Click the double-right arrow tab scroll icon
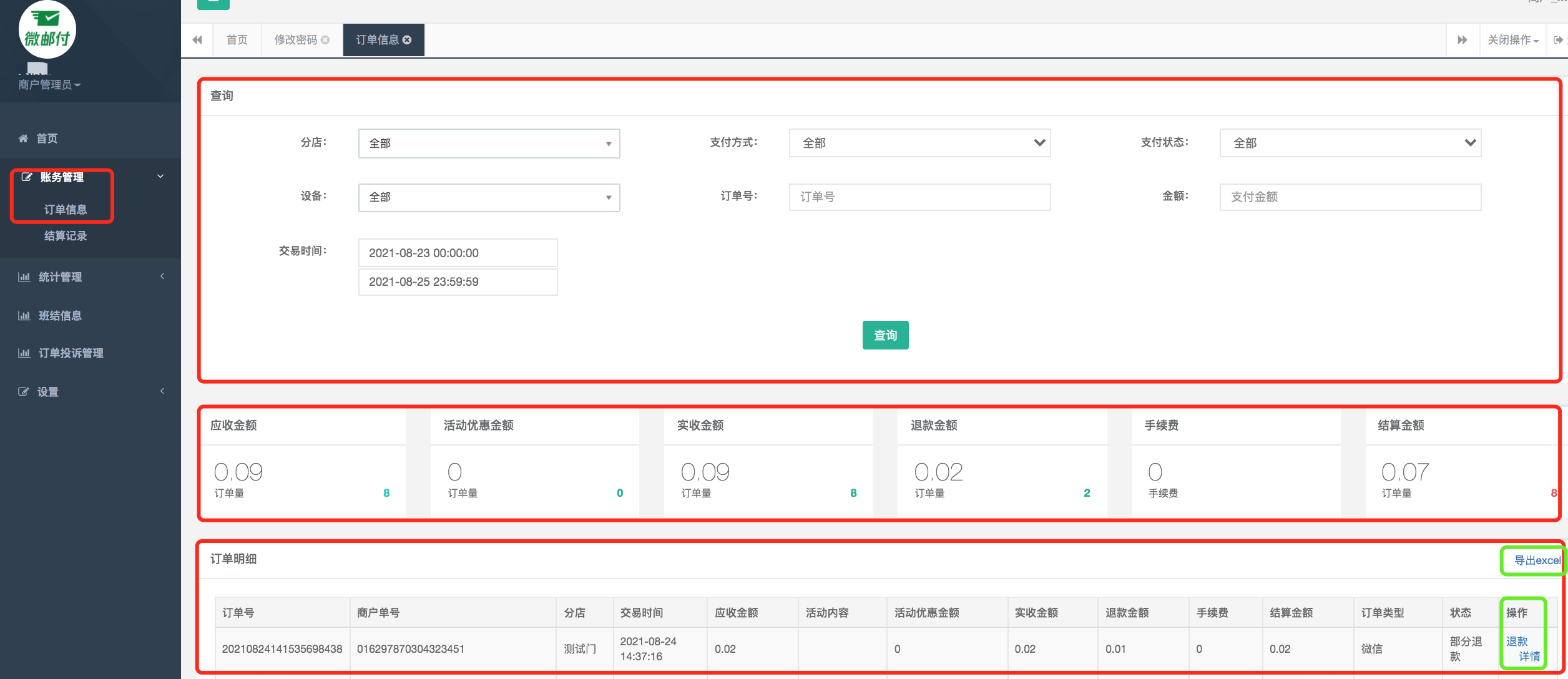This screenshot has width=1568, height=679. coord(1462,40)
